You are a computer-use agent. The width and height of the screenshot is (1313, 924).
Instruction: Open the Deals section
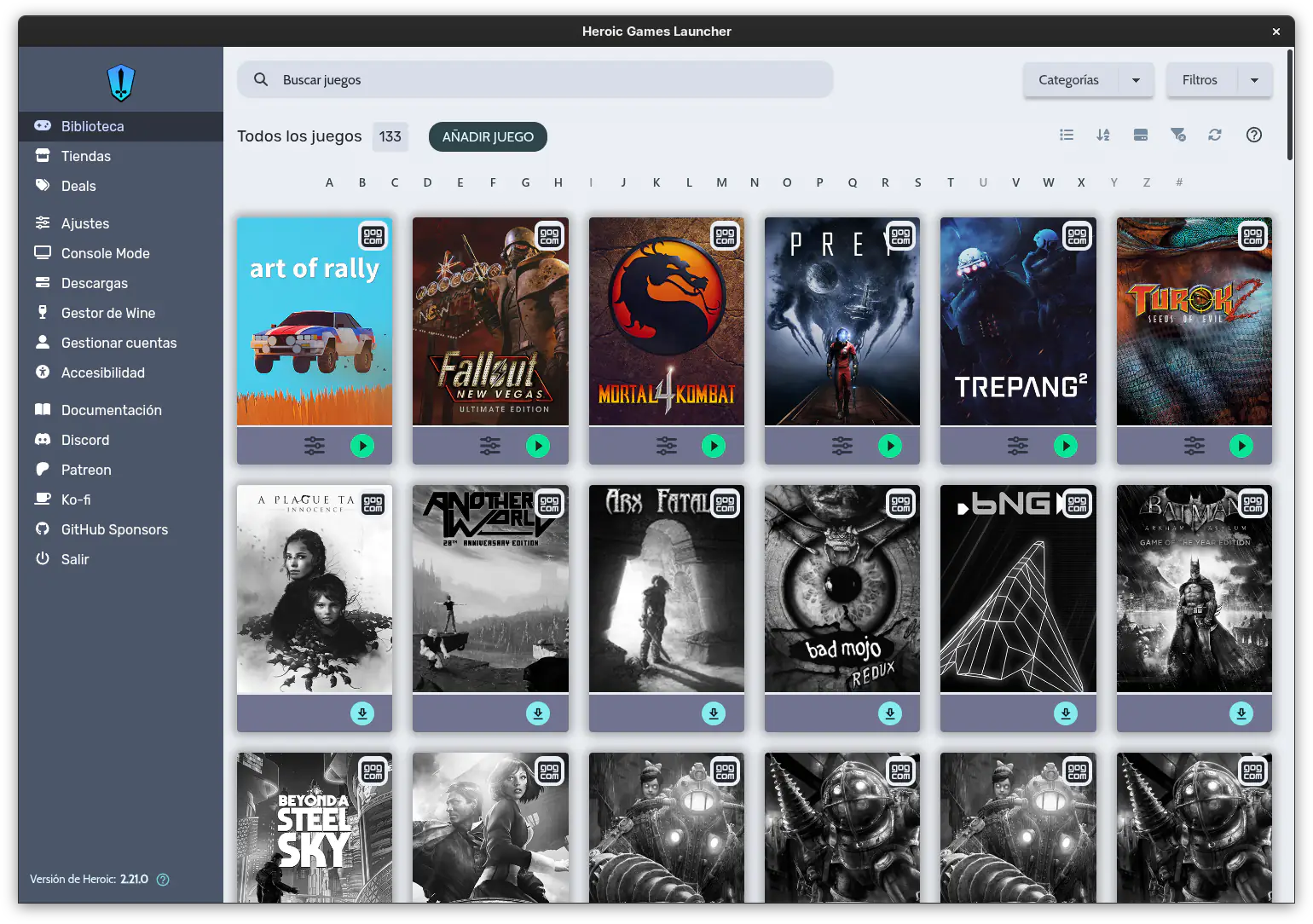(78, 186)
